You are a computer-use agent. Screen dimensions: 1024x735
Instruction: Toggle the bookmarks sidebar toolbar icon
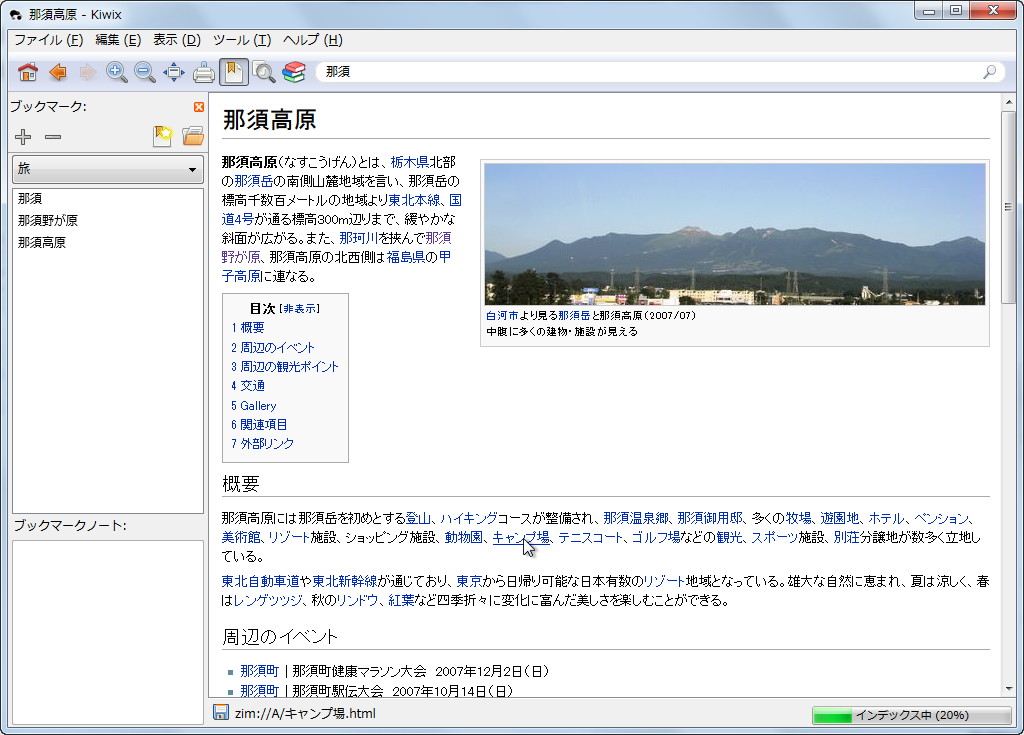233,72
